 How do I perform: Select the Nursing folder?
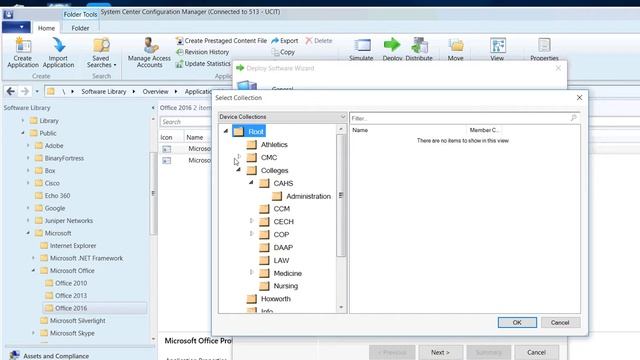tap(279, 286)
